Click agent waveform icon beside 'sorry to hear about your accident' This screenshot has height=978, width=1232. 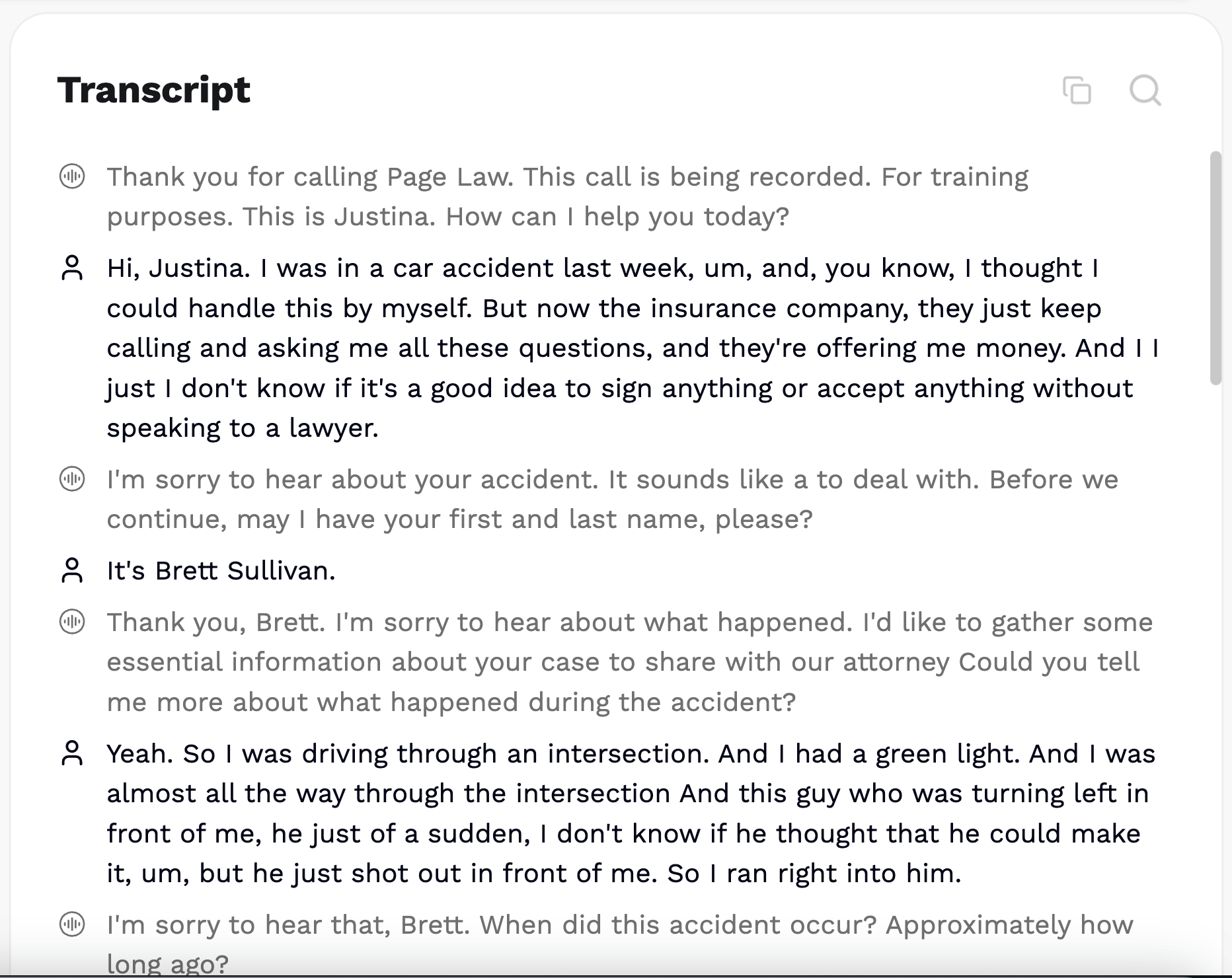[x=72, y=479]
